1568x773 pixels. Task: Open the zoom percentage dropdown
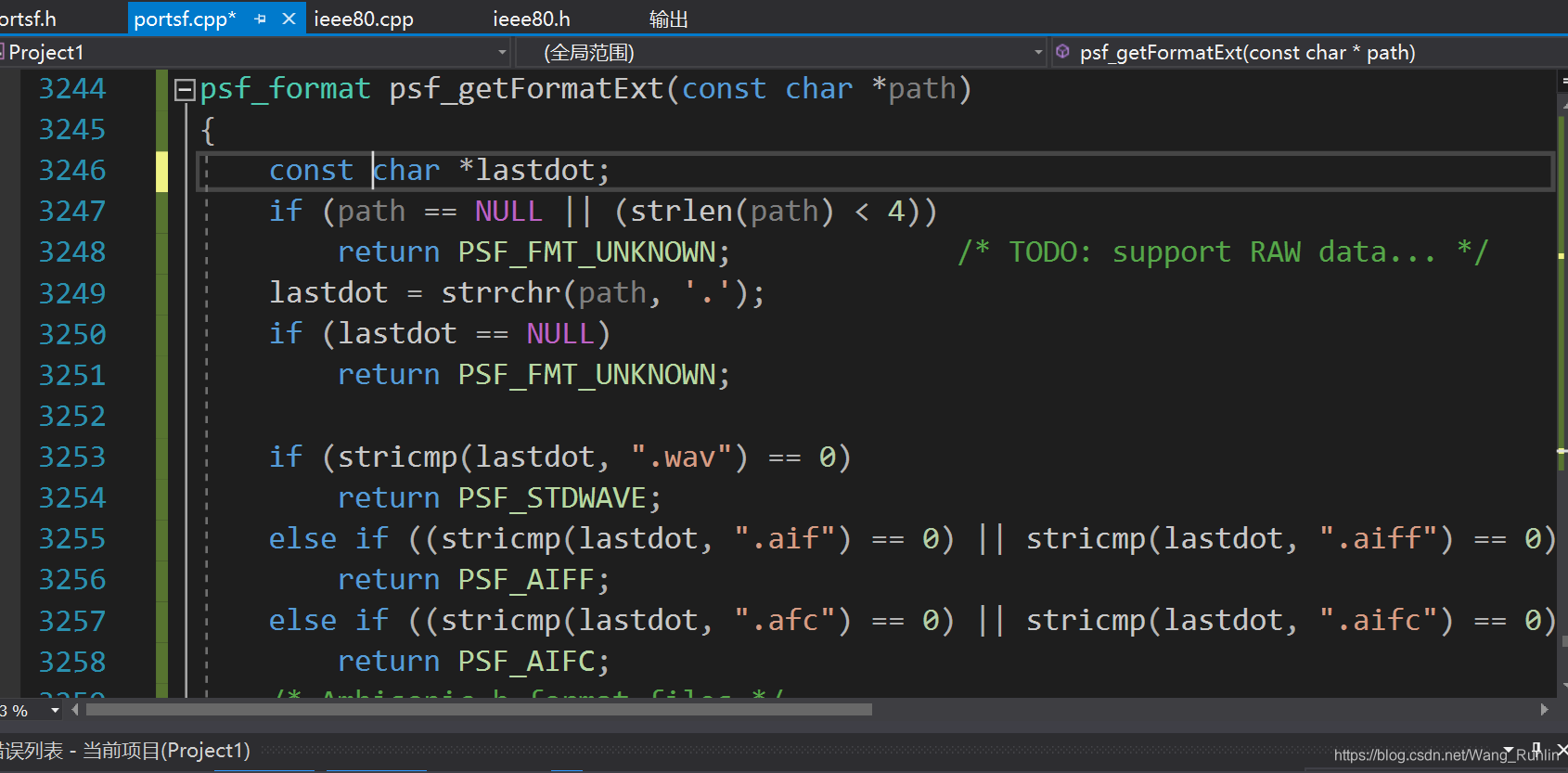point(55,711)
